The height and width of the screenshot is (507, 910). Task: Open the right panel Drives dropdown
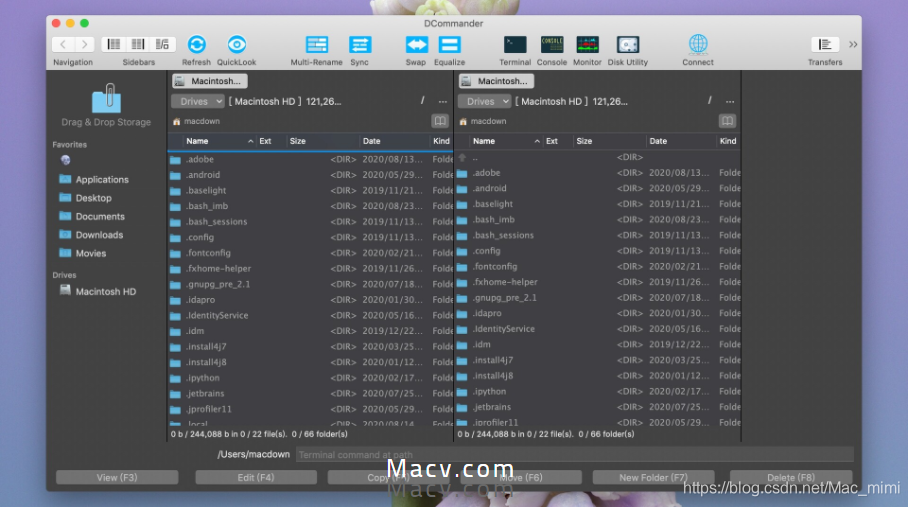point(485,102)
